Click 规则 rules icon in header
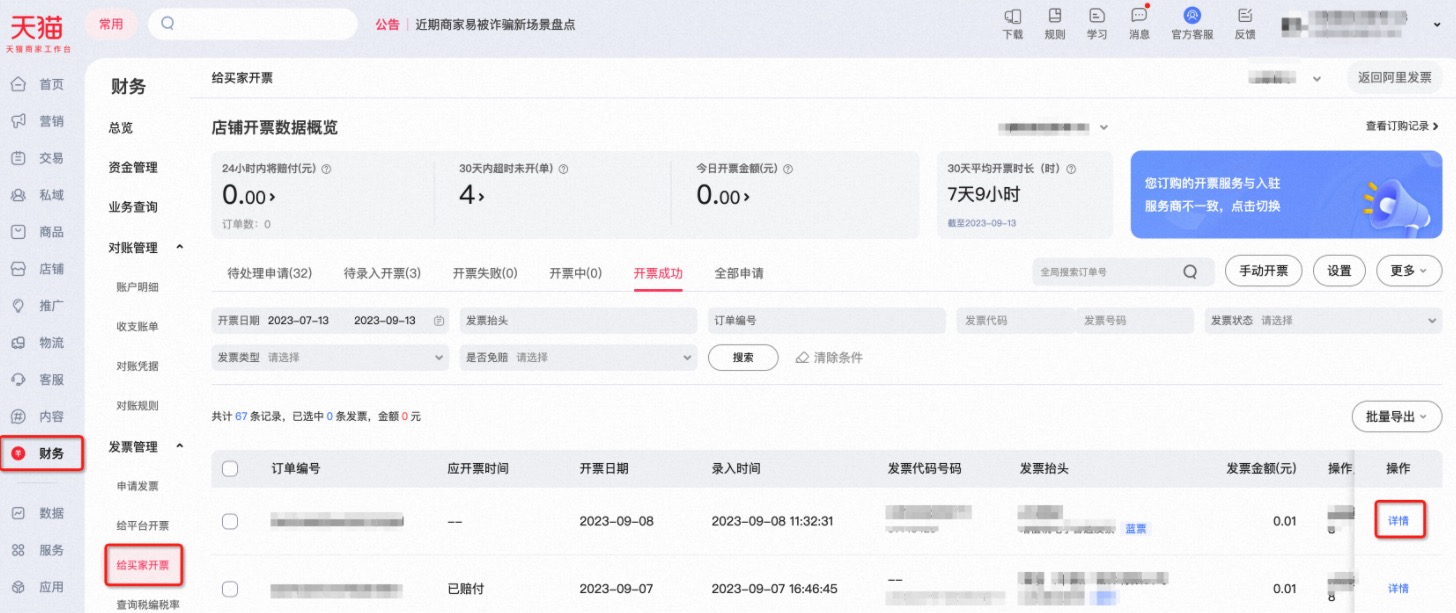Image resolution: width=1456 pixels, height=613 pixels. [1054, 16]
